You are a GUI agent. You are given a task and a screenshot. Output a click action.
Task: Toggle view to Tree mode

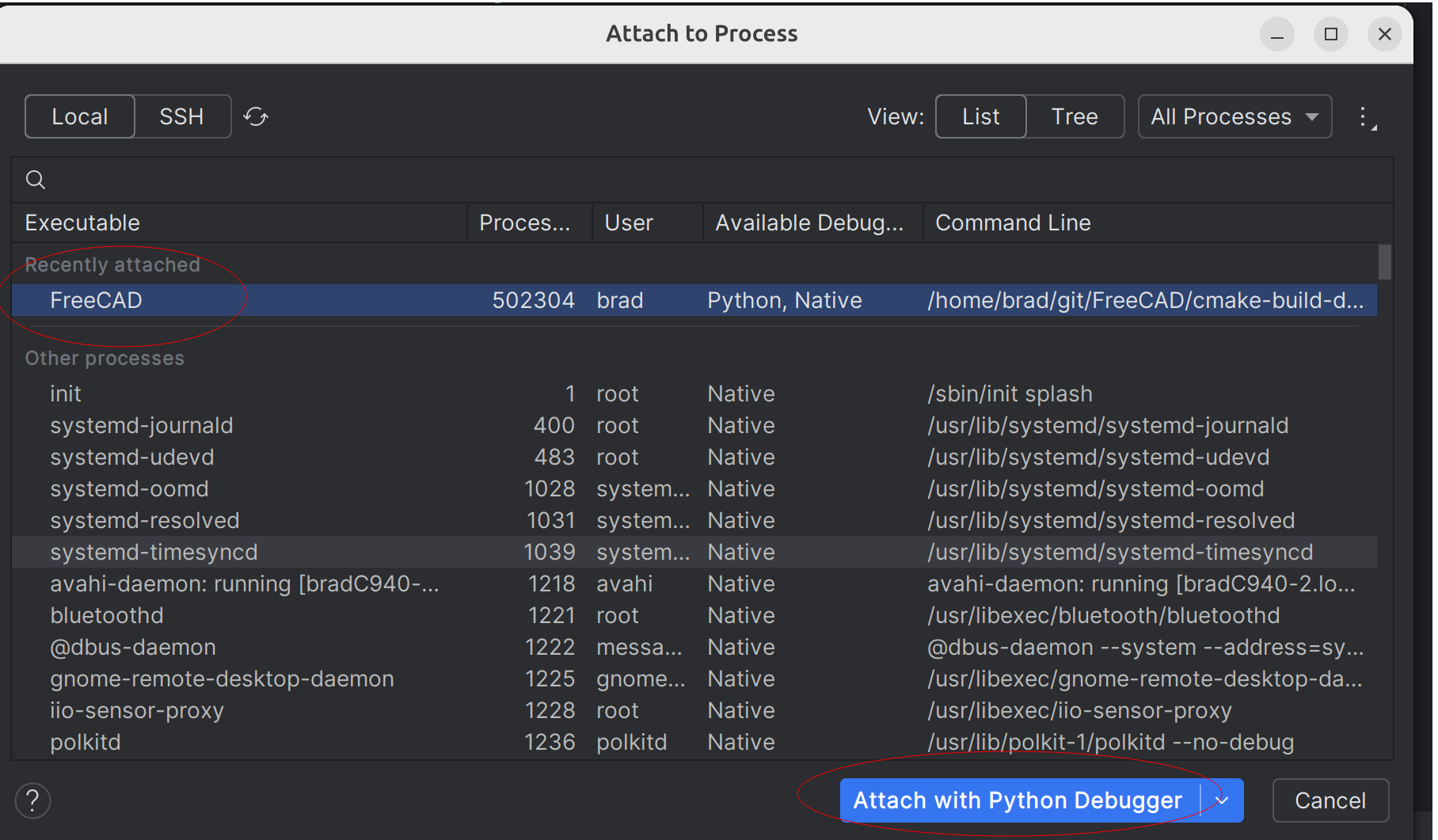[1074, 116]
